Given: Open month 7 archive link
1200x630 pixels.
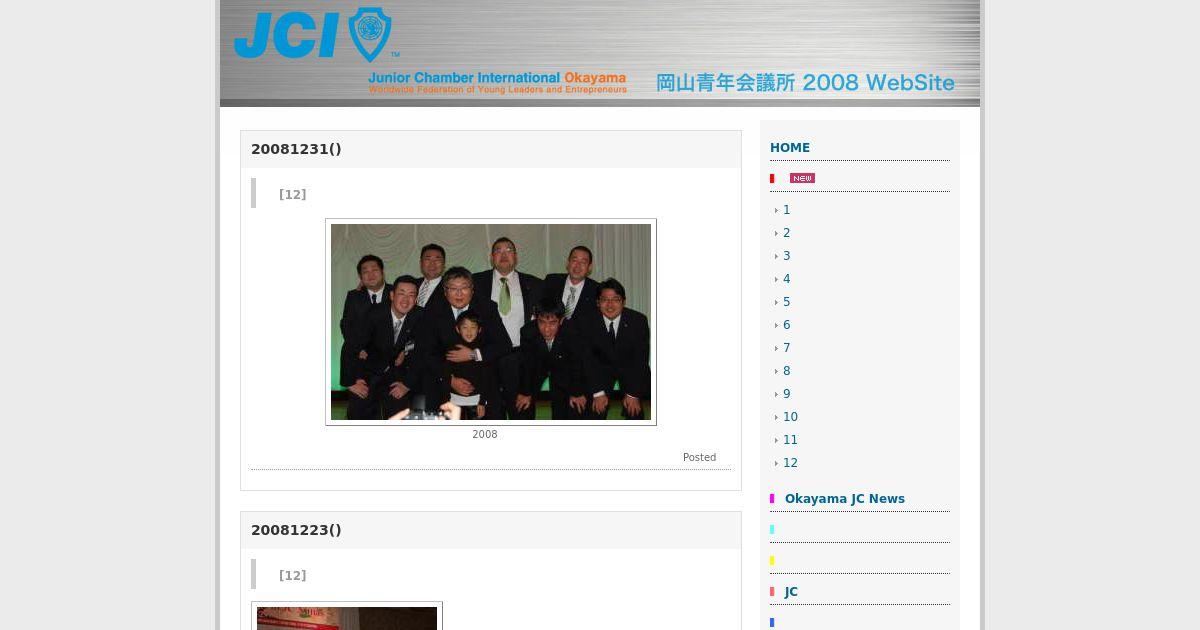Looking at the screenshot, I should pyautogui.click(x=786, y=348).
